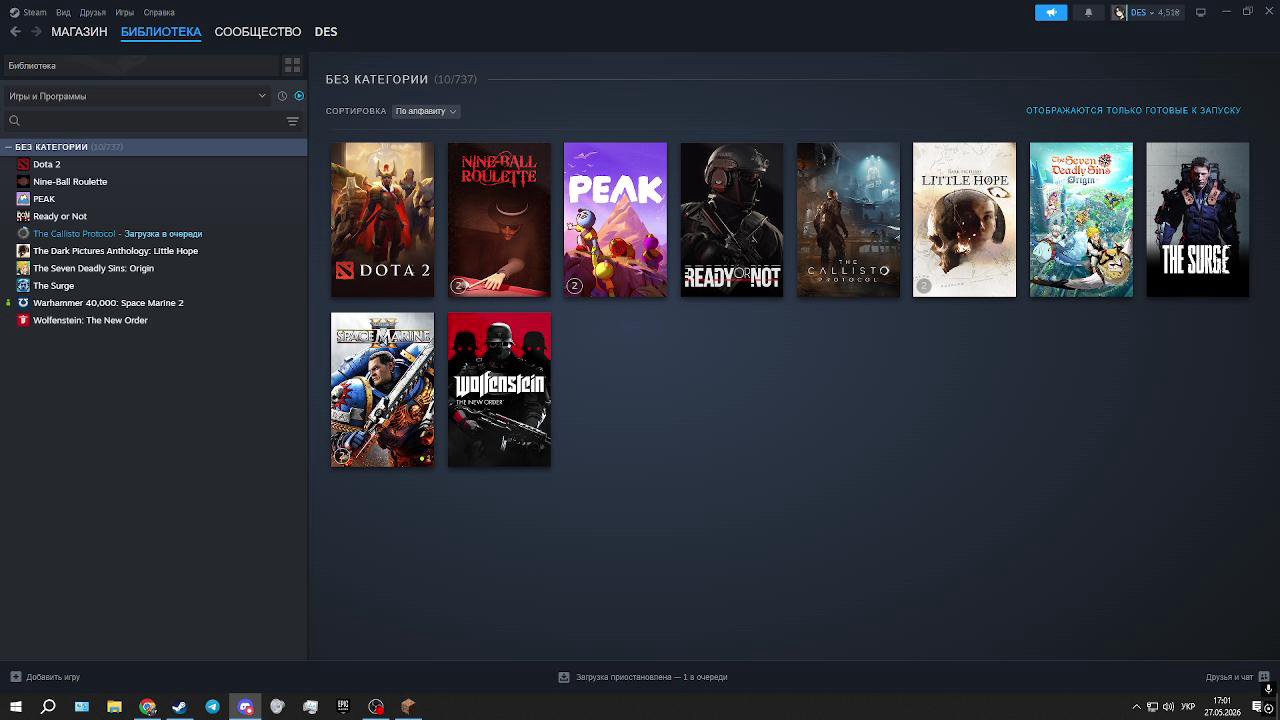The height and width of the screenshot is (720, 1280).
Task: Click the downloads icon in bottom bar
Action: tap(564, 677)
